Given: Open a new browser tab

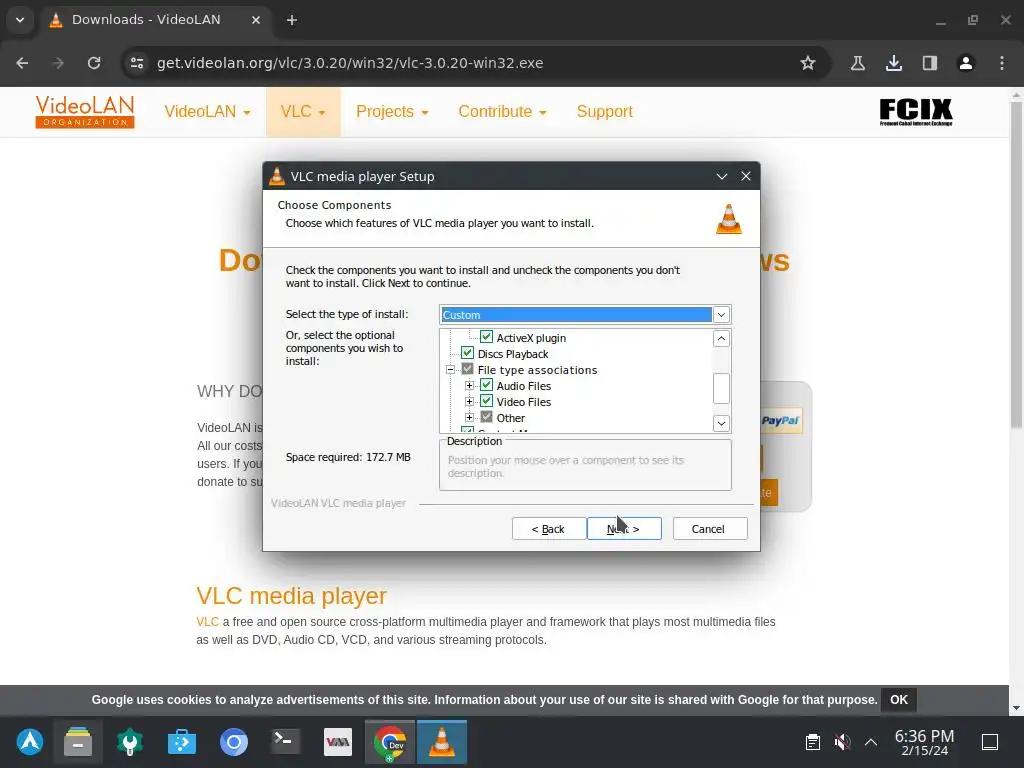Looking at the screenshot, I should click(292, 20).
